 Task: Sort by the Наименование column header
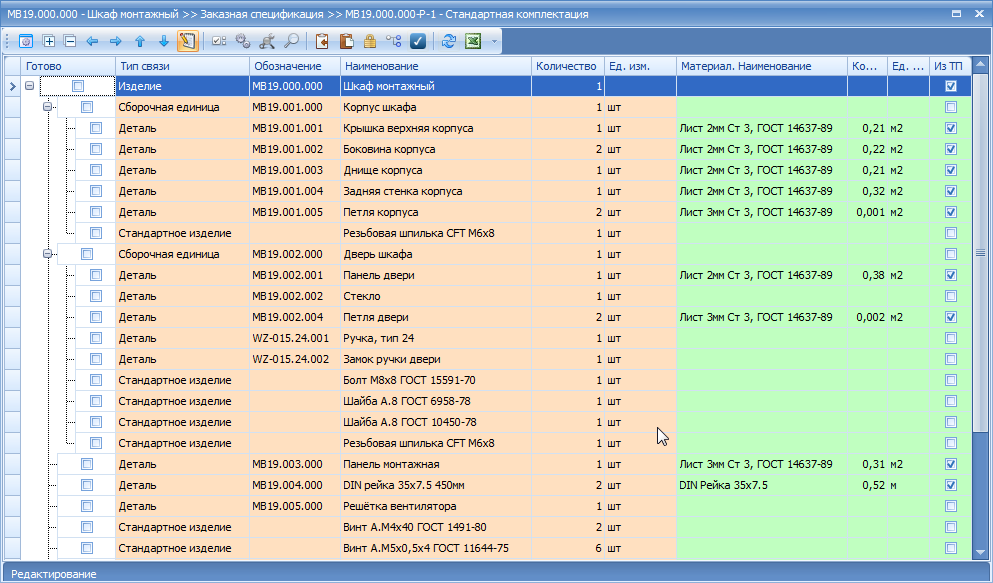pos(436,66)
